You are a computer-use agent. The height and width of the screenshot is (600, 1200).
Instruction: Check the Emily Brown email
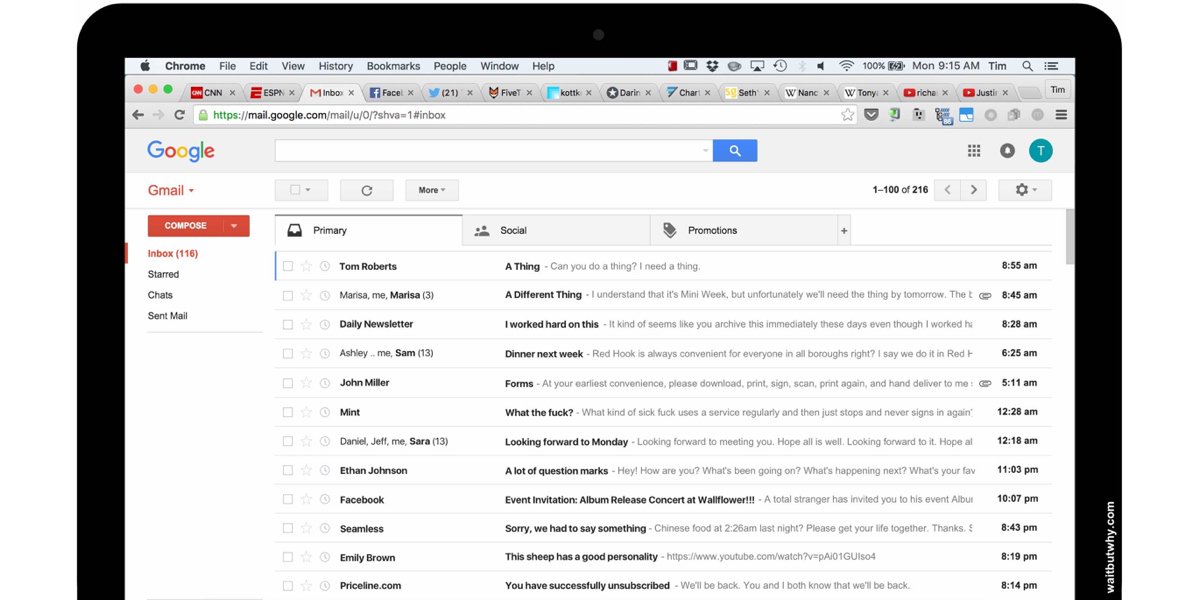click(288, 557)
